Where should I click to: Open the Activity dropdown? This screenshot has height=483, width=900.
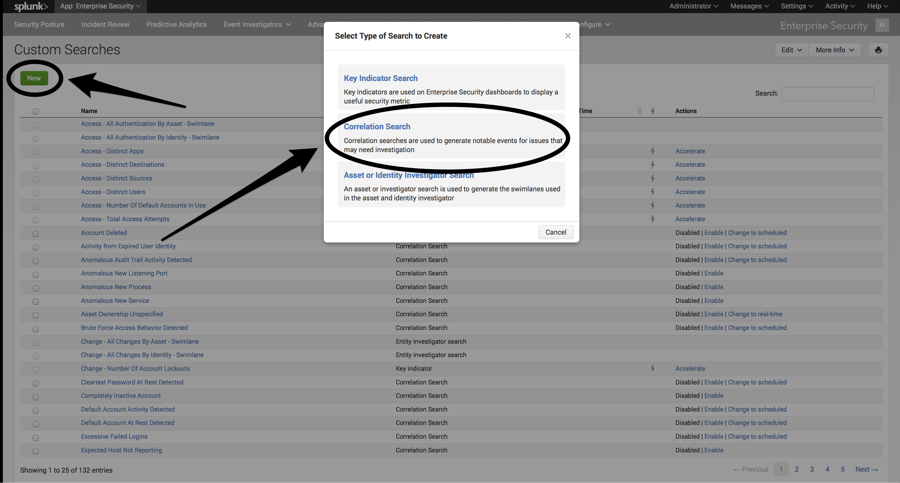coord(840,6)
